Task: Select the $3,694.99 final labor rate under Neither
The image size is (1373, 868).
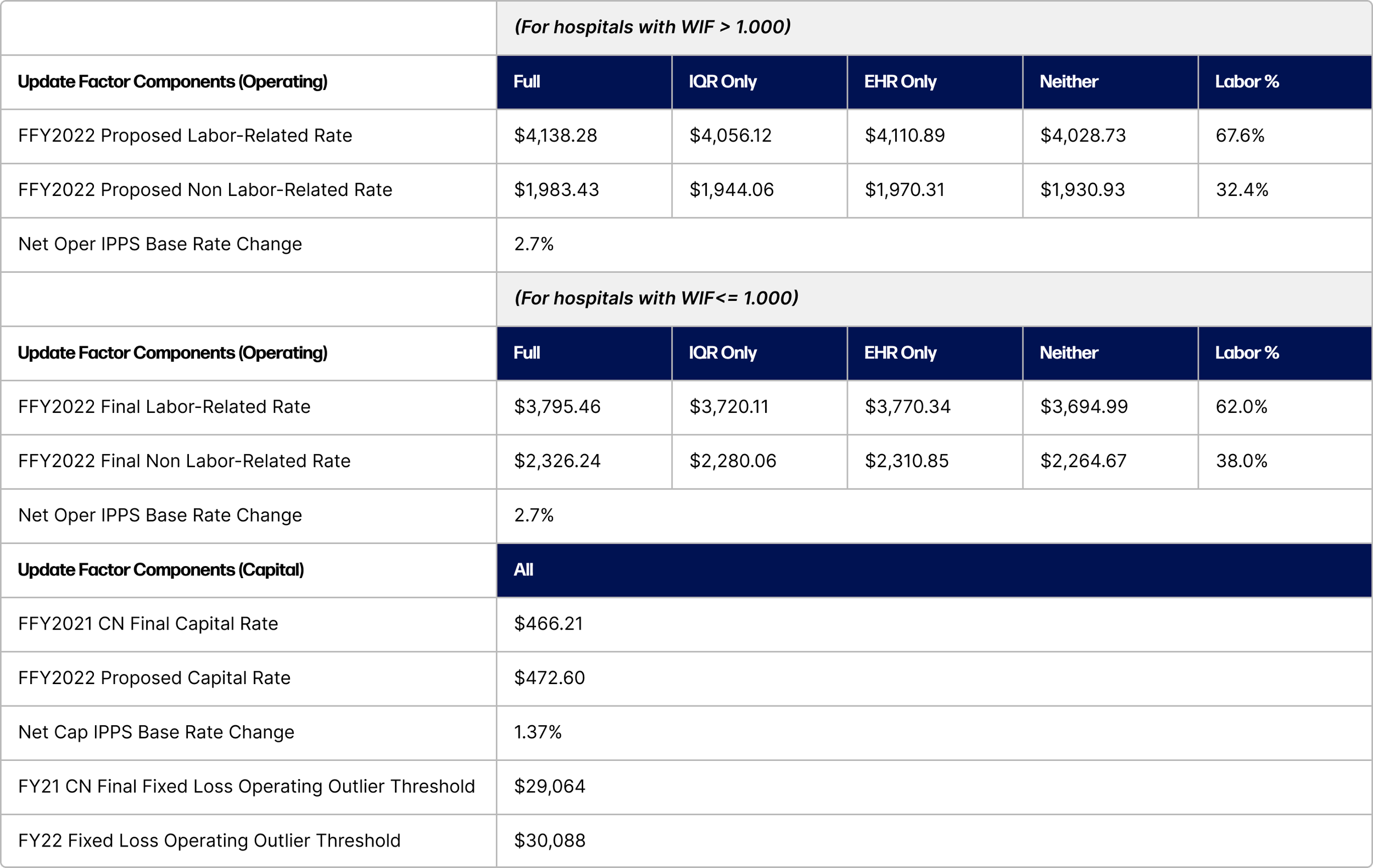Action: 1083,406
